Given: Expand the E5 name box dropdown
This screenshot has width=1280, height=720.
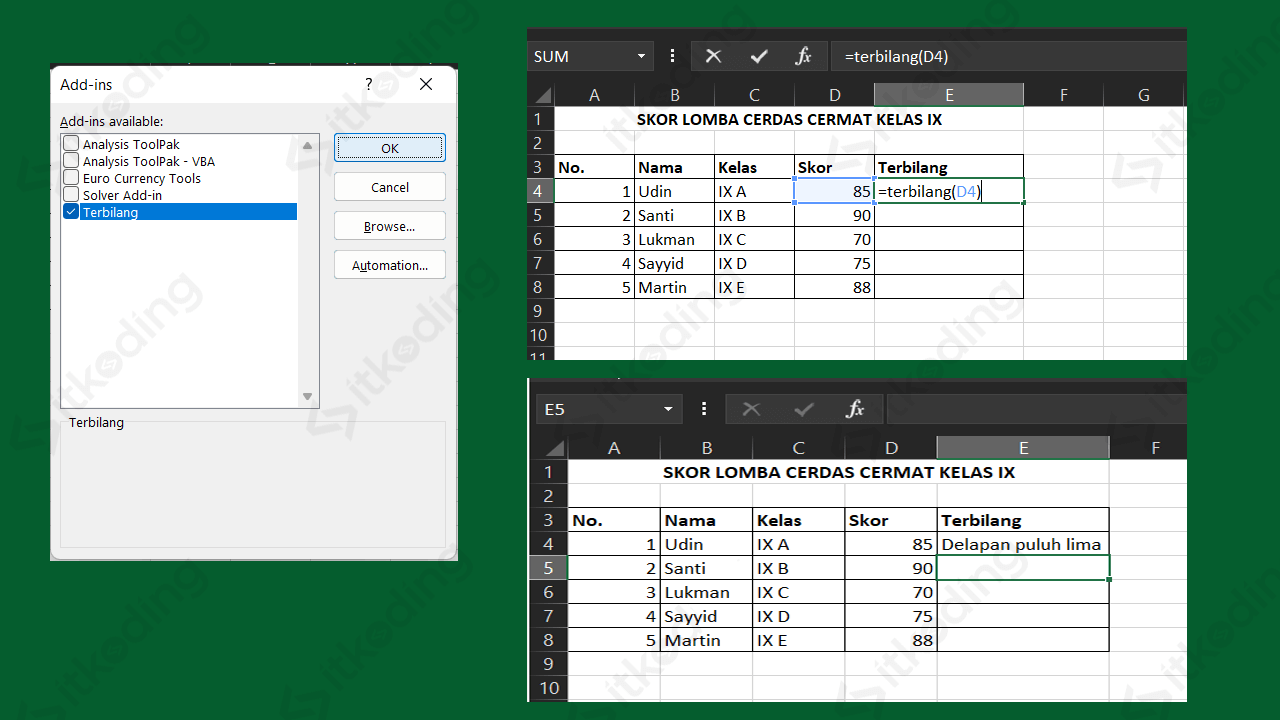Looking at the screenshot, I should pos(668,409).
